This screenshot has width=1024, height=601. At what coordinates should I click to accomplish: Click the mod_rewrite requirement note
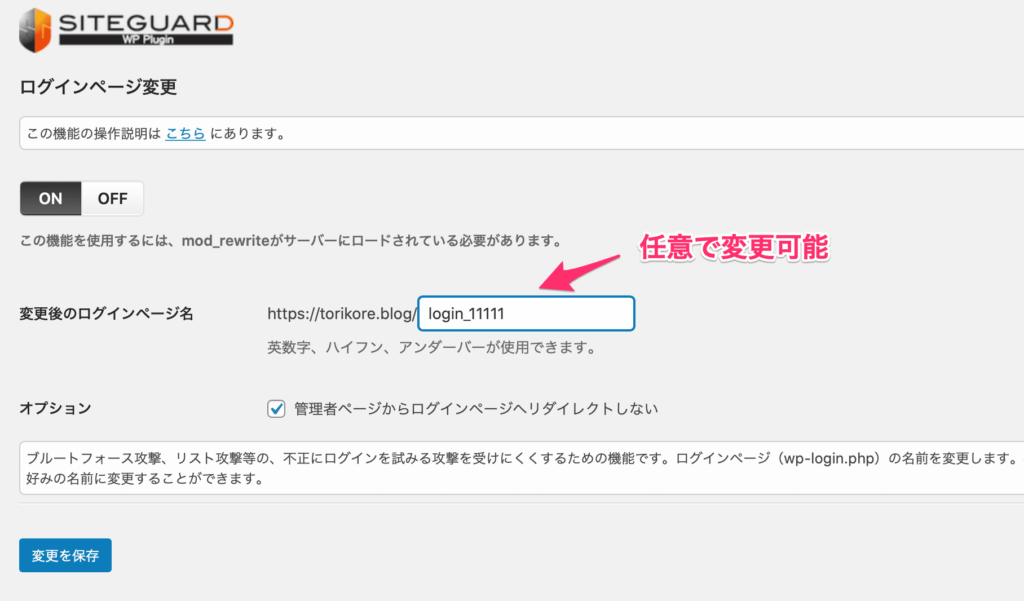(290, 241)
